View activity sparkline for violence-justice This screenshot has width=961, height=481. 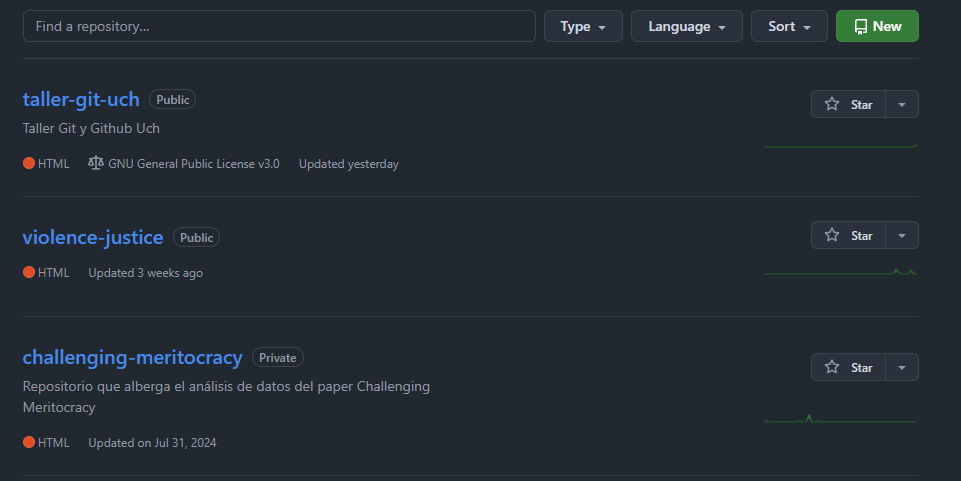[x=840, y=272]
